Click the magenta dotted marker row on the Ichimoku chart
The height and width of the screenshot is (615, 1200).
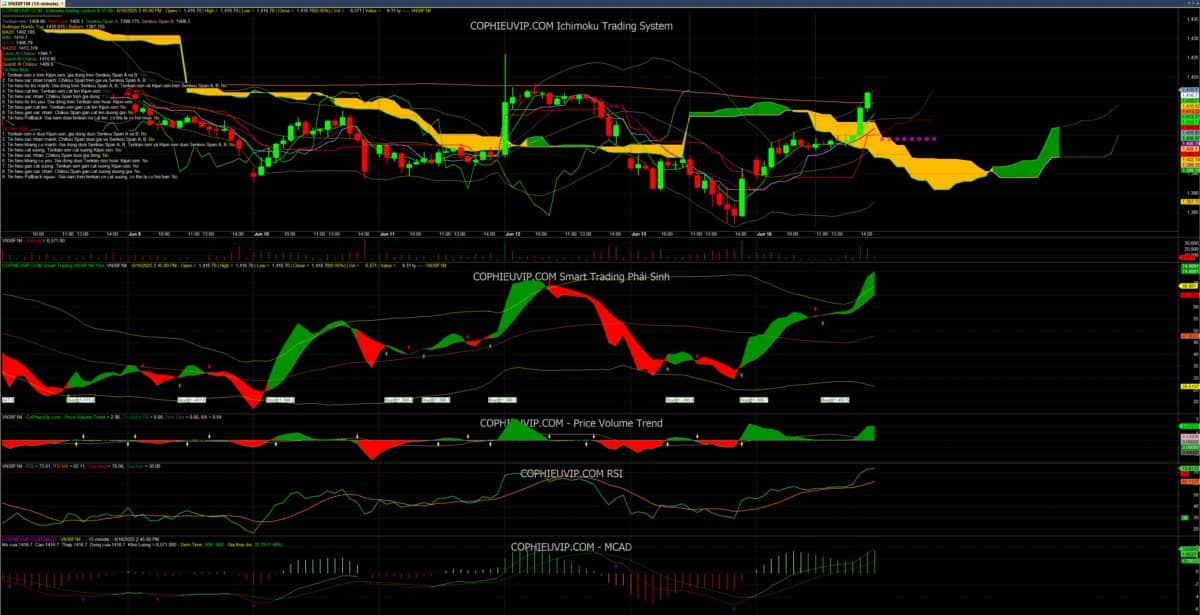(907, 139)
